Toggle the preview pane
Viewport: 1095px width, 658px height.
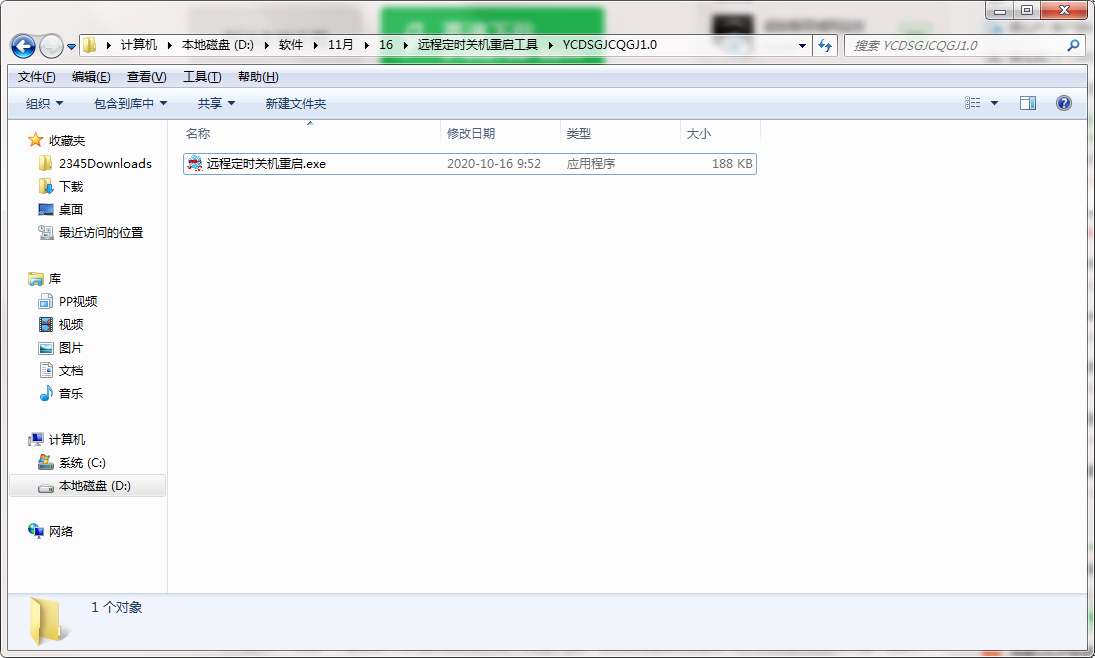[x=1027, y=102]
